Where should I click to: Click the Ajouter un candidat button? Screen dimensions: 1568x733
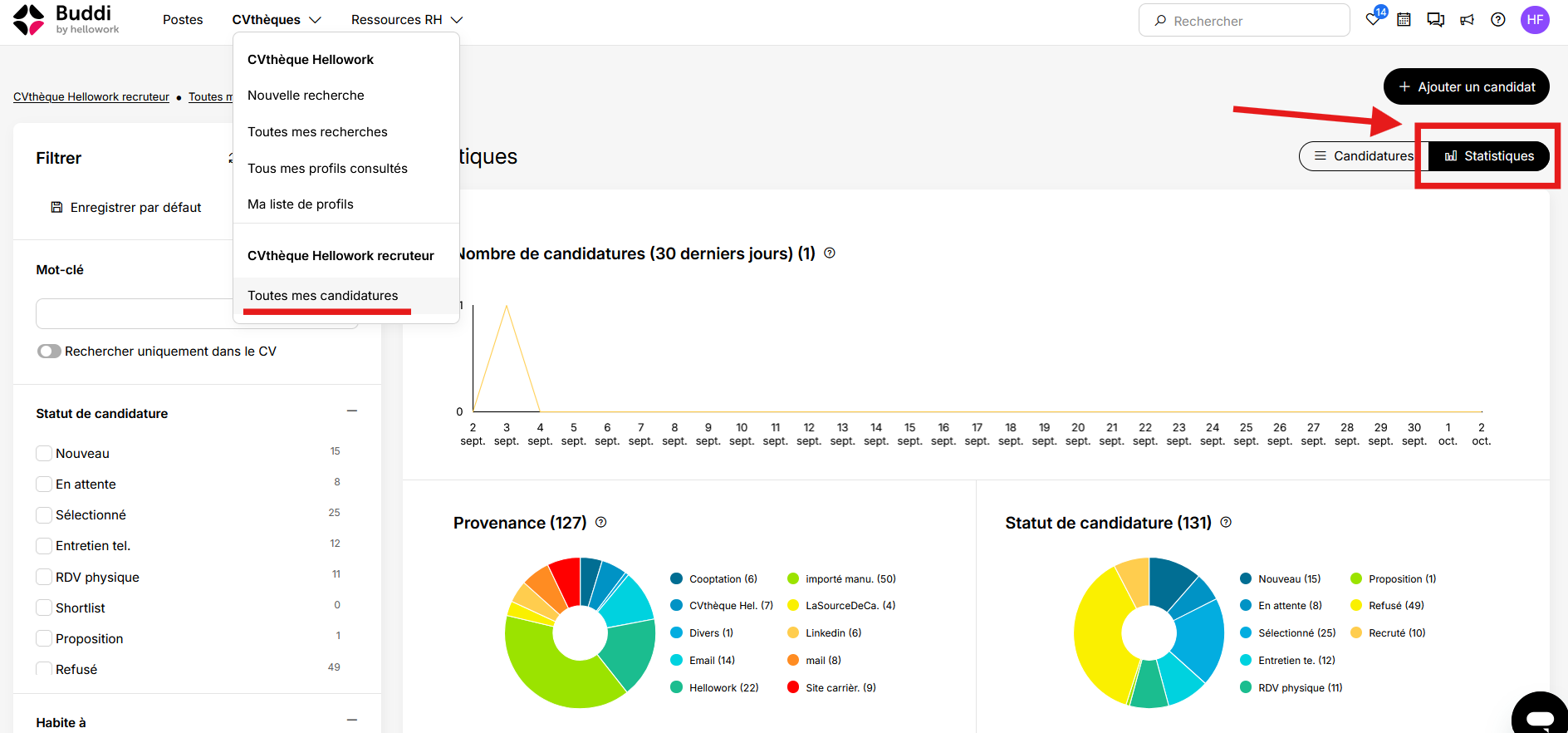tap(1467, 86)
